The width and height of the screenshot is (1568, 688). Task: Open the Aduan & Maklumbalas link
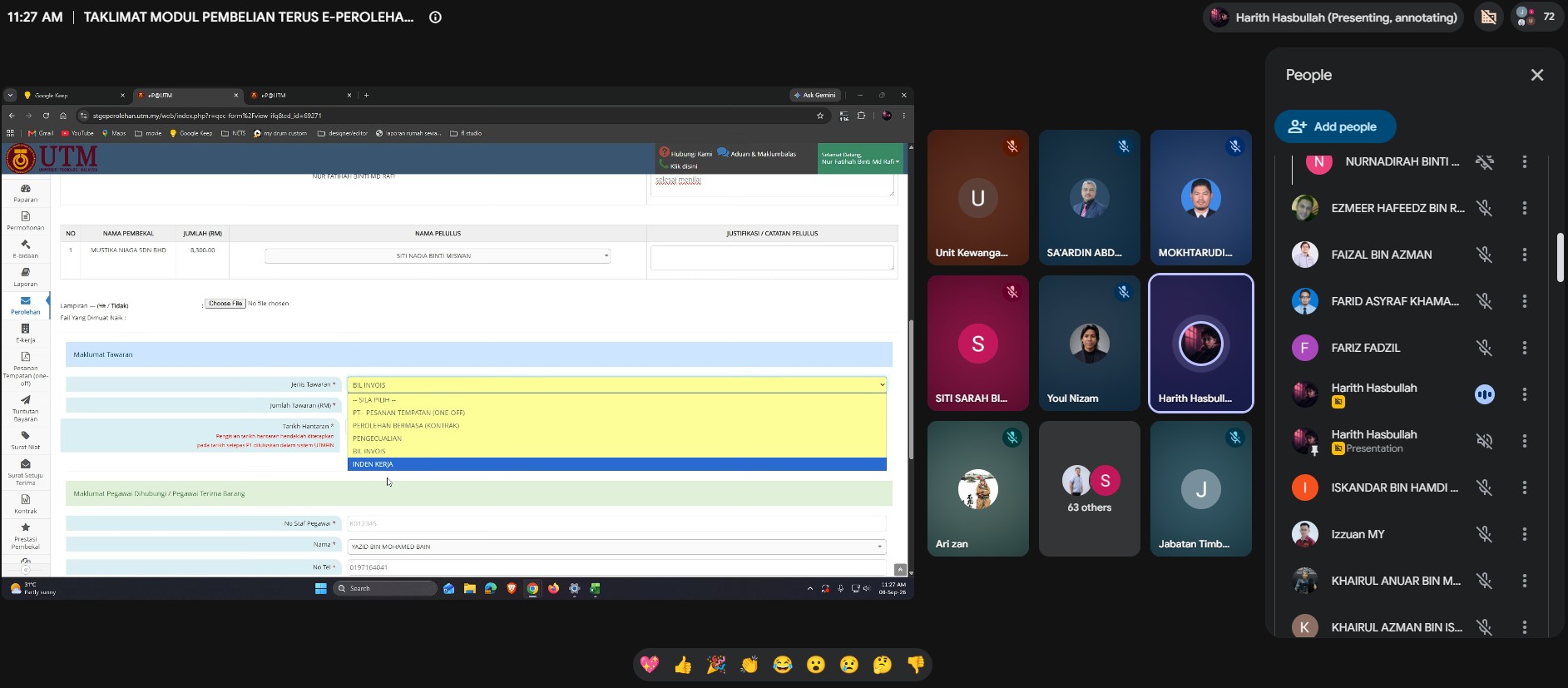coord(757,153)
